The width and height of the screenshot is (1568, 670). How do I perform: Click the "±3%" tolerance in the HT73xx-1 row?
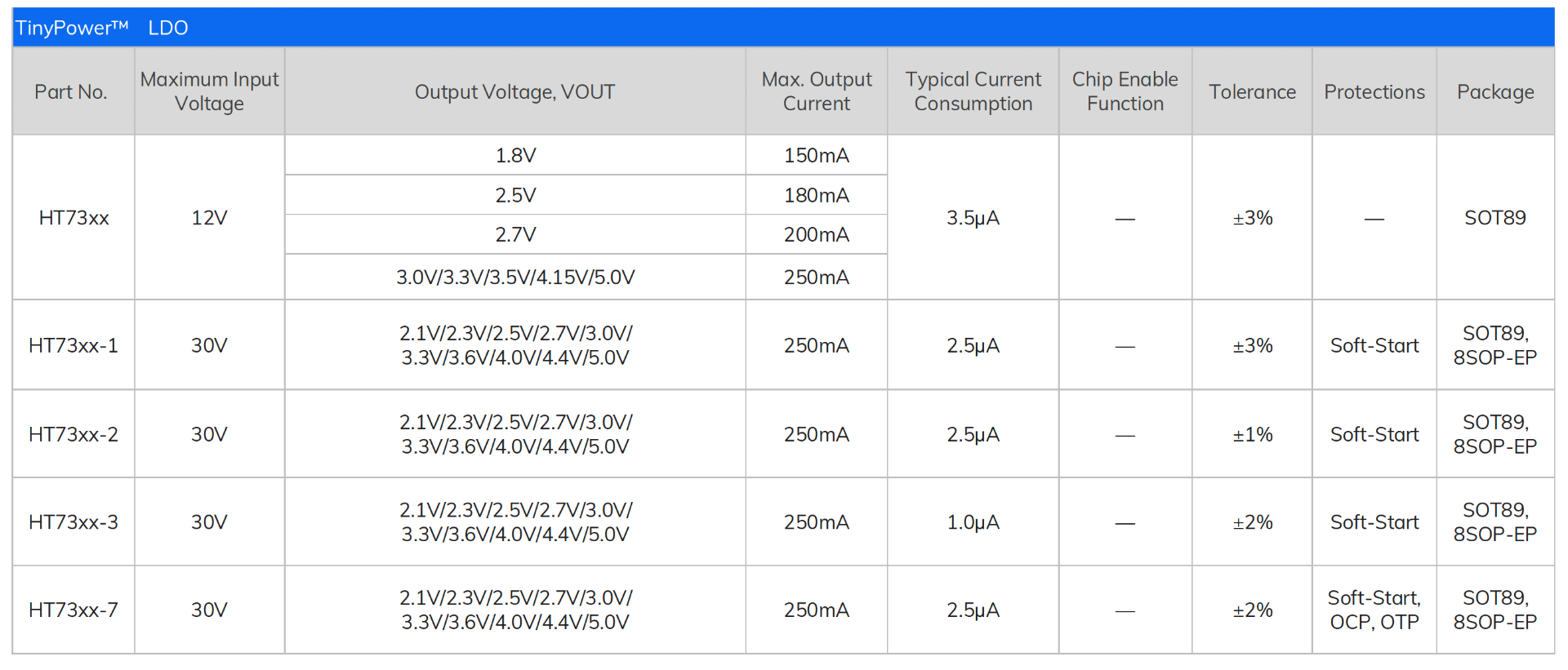[1253, 345]
